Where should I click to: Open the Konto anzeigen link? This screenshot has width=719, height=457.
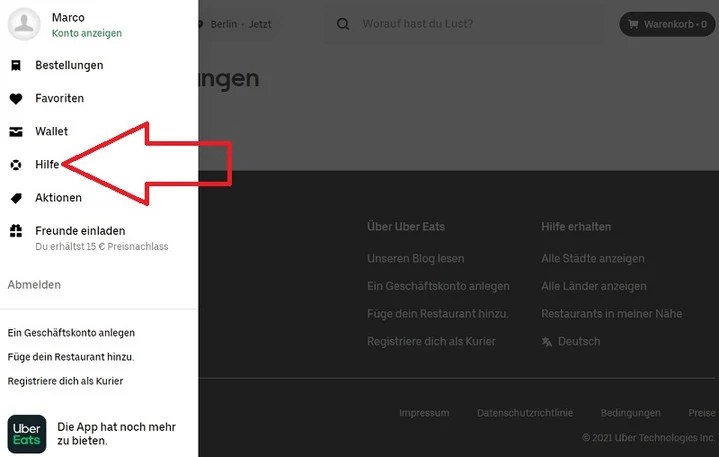(x=87, y=33)
